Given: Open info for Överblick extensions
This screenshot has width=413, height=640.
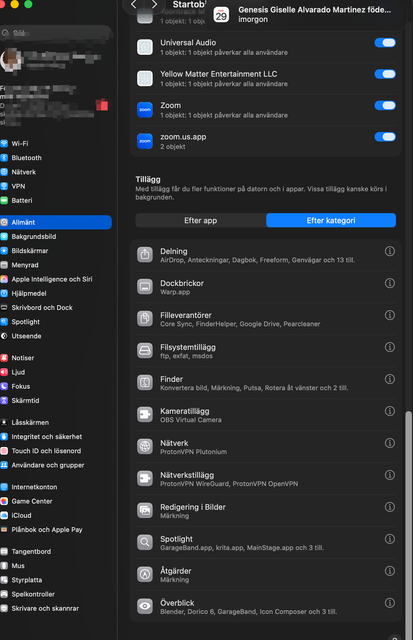Looking at the screenshot, I should pyautogui.click(x=390, y=603).
